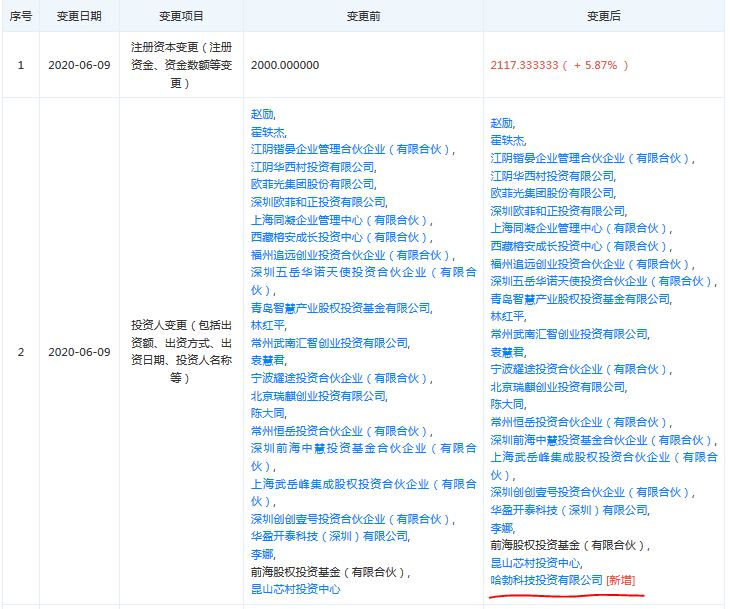Open 北京瑞麒创业投资有限公司 in 变更前 column
The image size is (730, 609).
[318, 396]
